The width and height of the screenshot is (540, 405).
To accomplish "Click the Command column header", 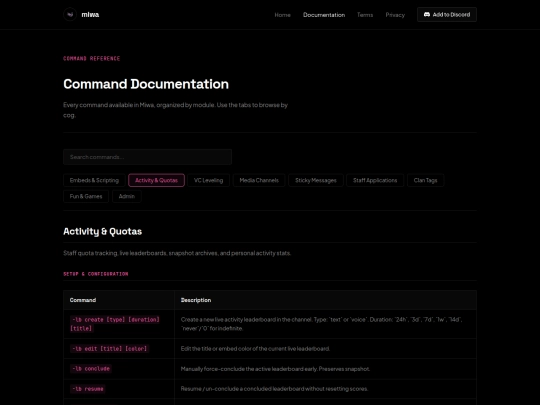I will pyautogui.click(x=83, y=300).
